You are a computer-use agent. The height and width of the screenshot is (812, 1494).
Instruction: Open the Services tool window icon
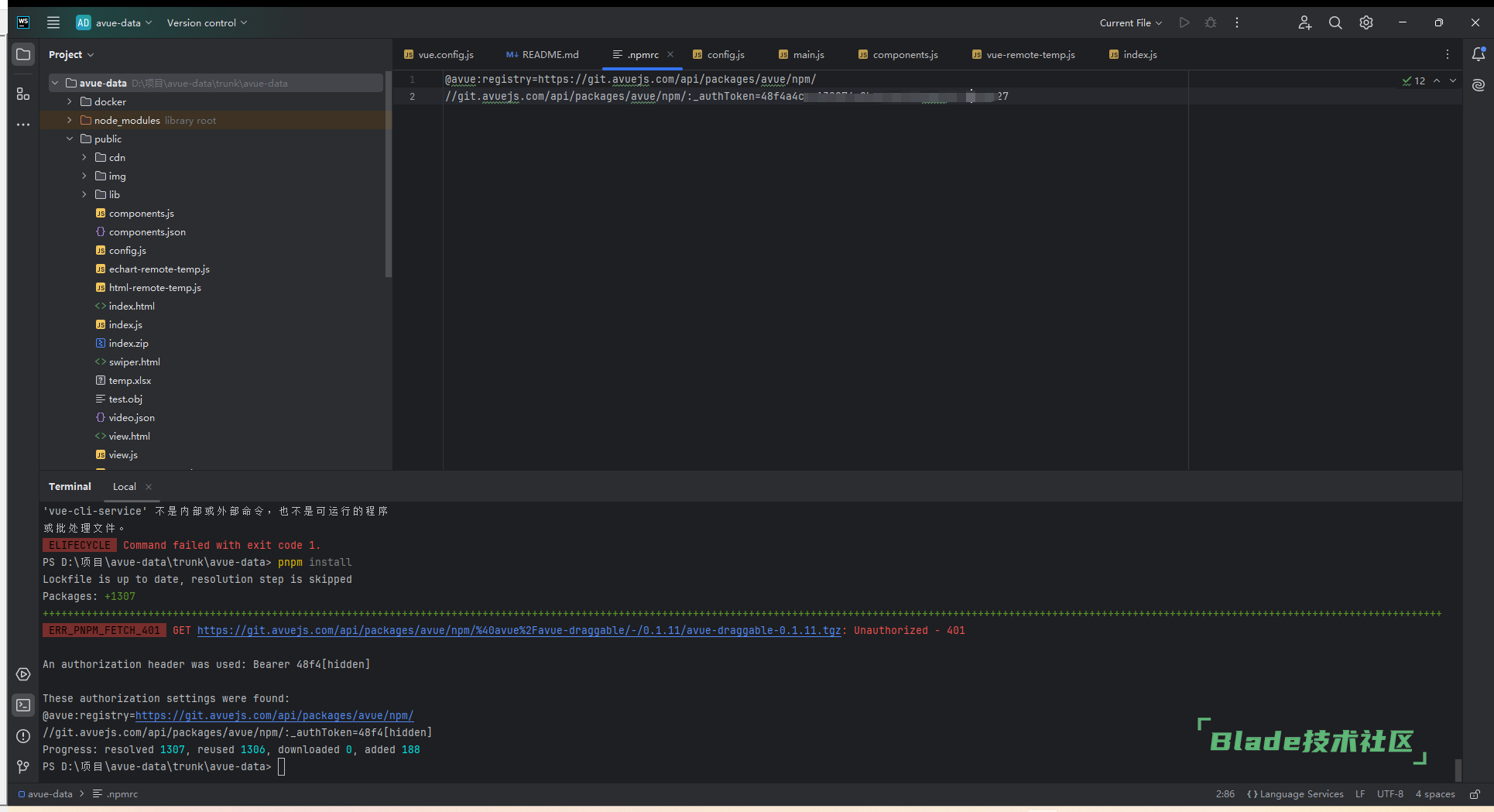tap(23, 674)
